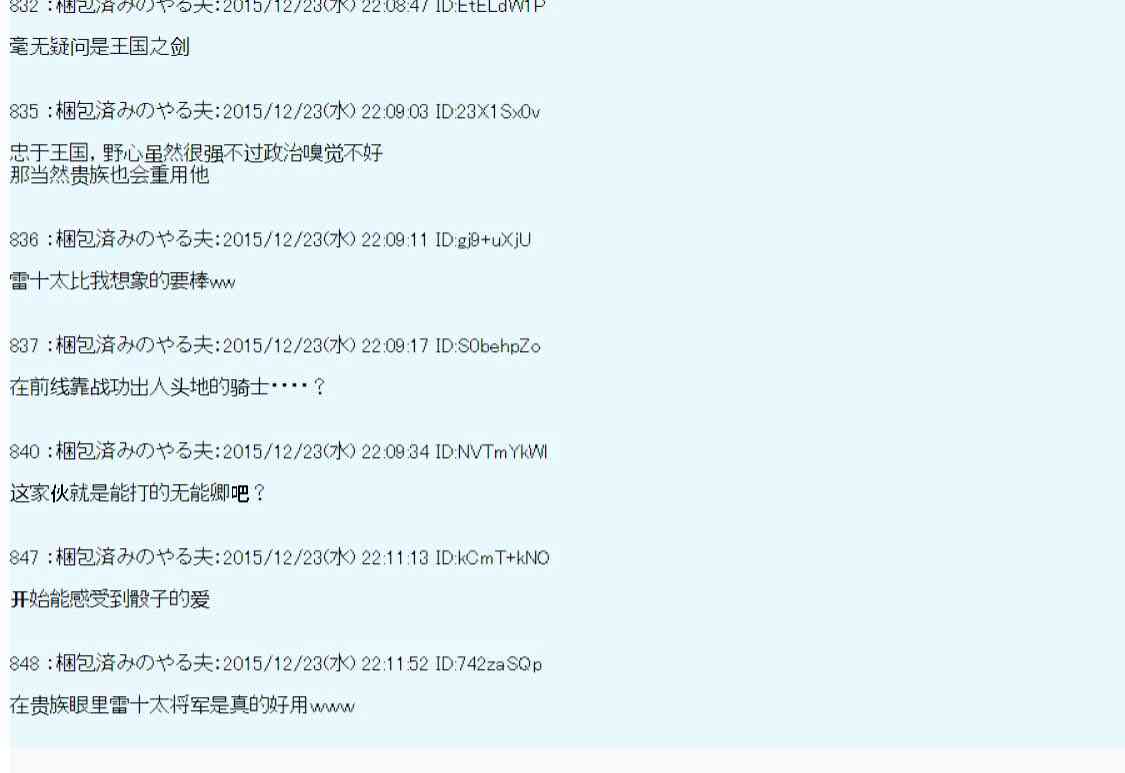Viewport: 1125px width, 773px height.
Task: Click comment 这家伙就是能打的无能卿吧
Action: [x=138, y=493]
